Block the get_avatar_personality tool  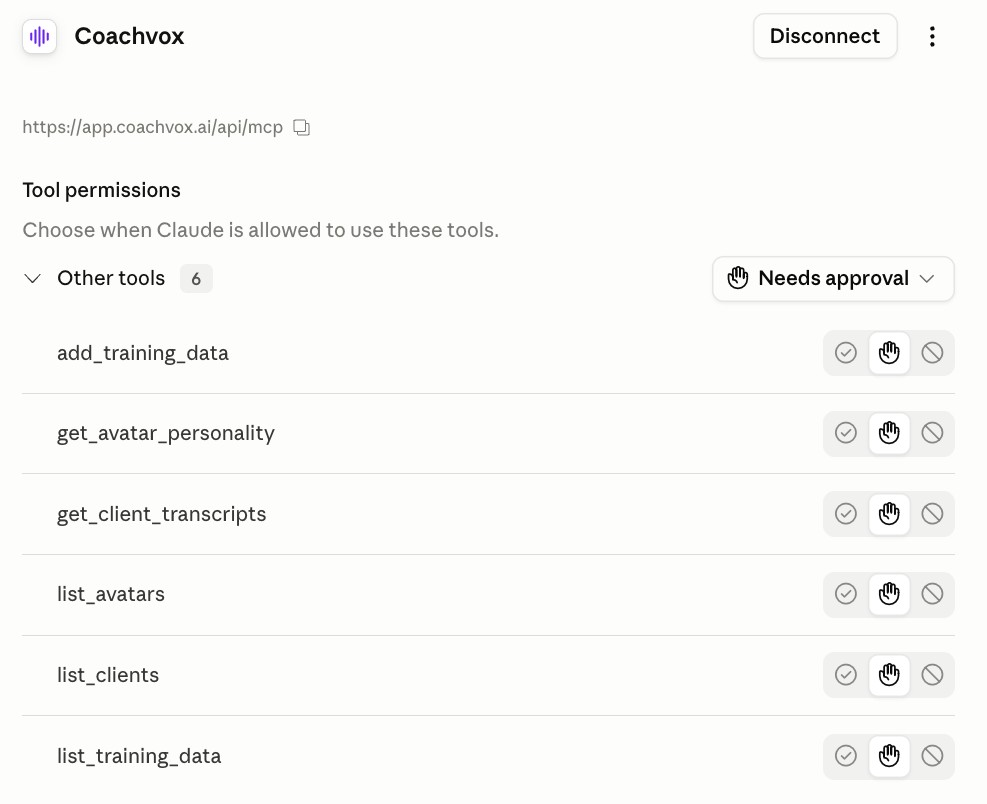932,433
